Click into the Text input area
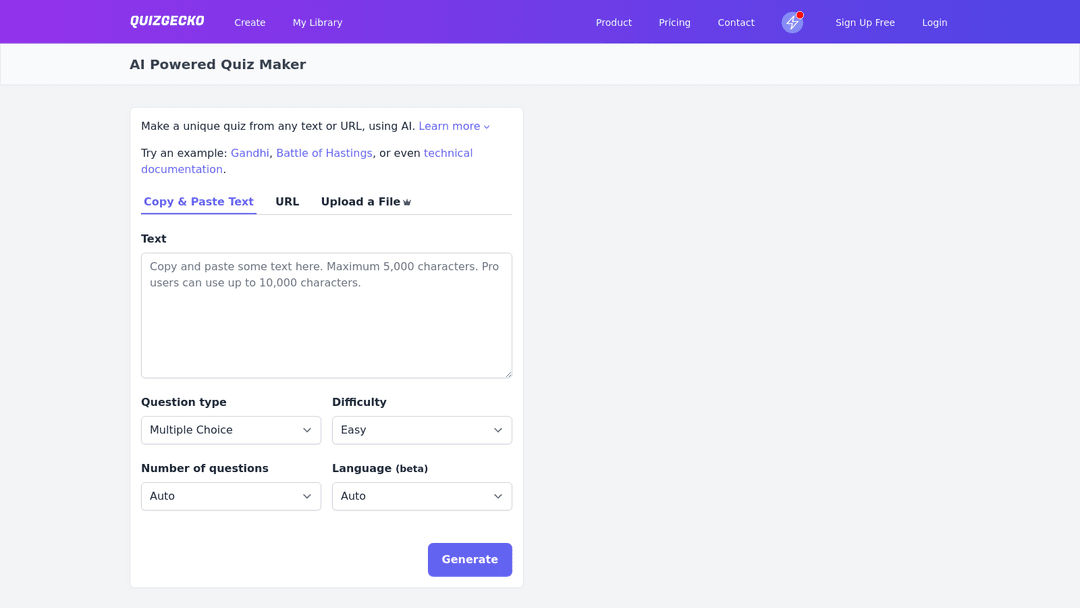This screenshot has height=608, width=1080. tap(326, 315)
